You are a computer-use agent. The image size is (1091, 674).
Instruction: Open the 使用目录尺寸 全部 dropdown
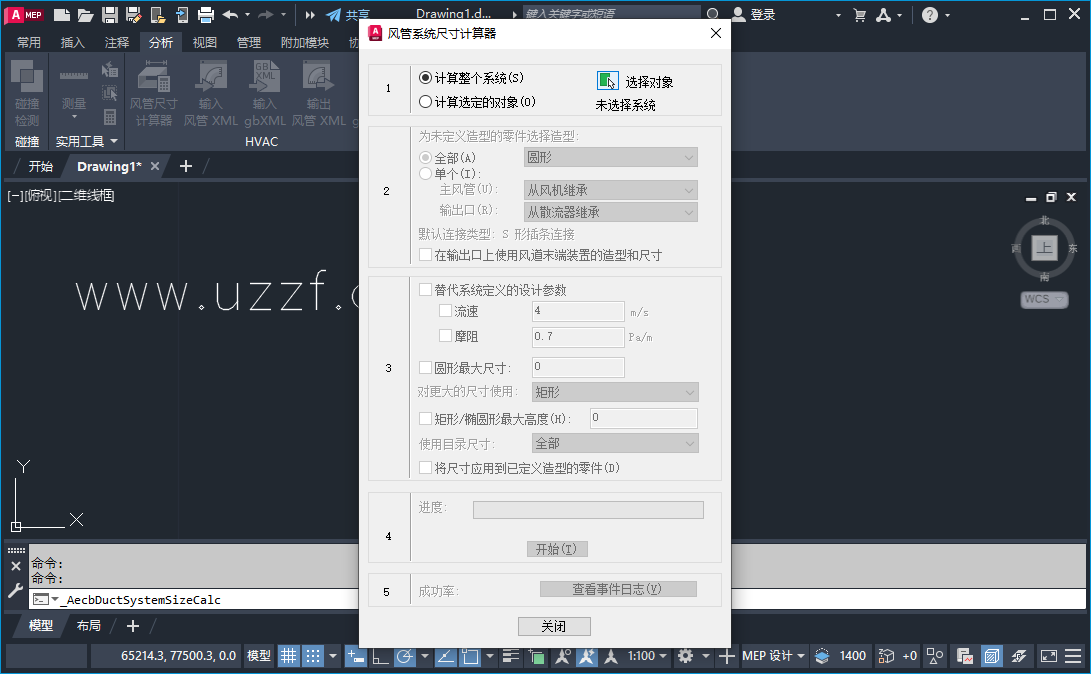(x=614, y=442)
